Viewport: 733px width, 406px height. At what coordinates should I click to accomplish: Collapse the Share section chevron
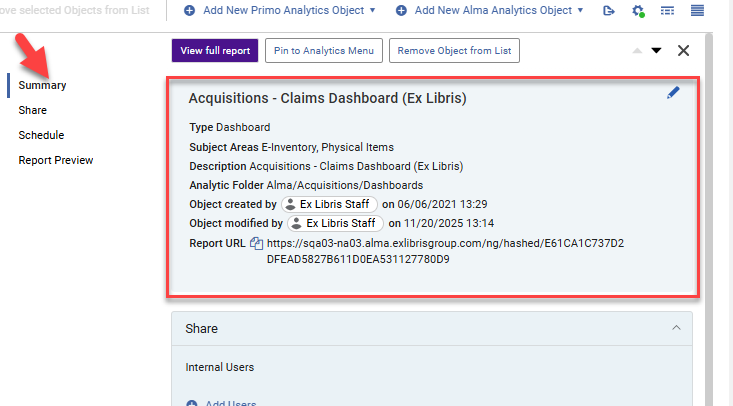point(676,328)
